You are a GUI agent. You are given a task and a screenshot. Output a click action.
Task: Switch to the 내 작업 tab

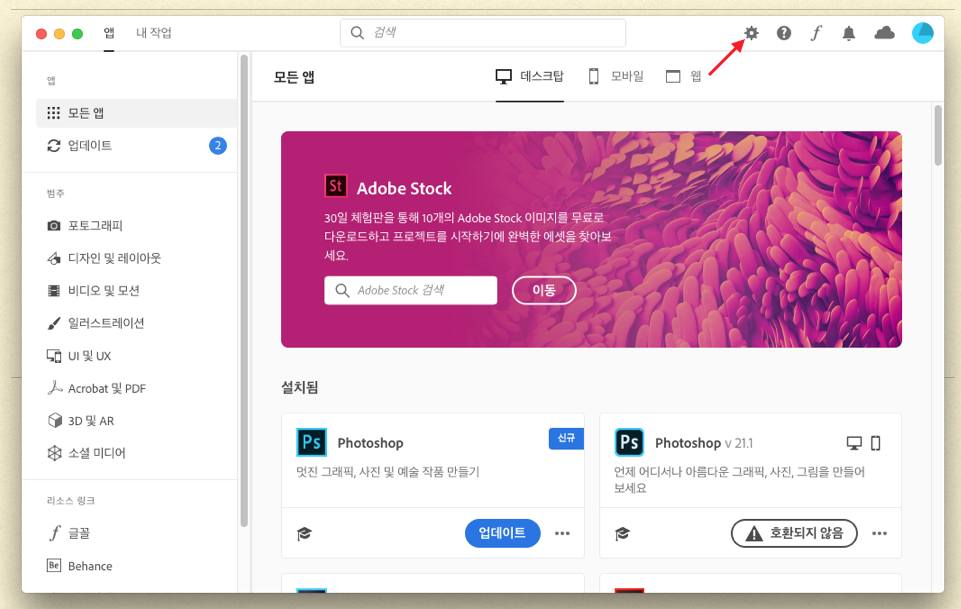click(154, 33)
